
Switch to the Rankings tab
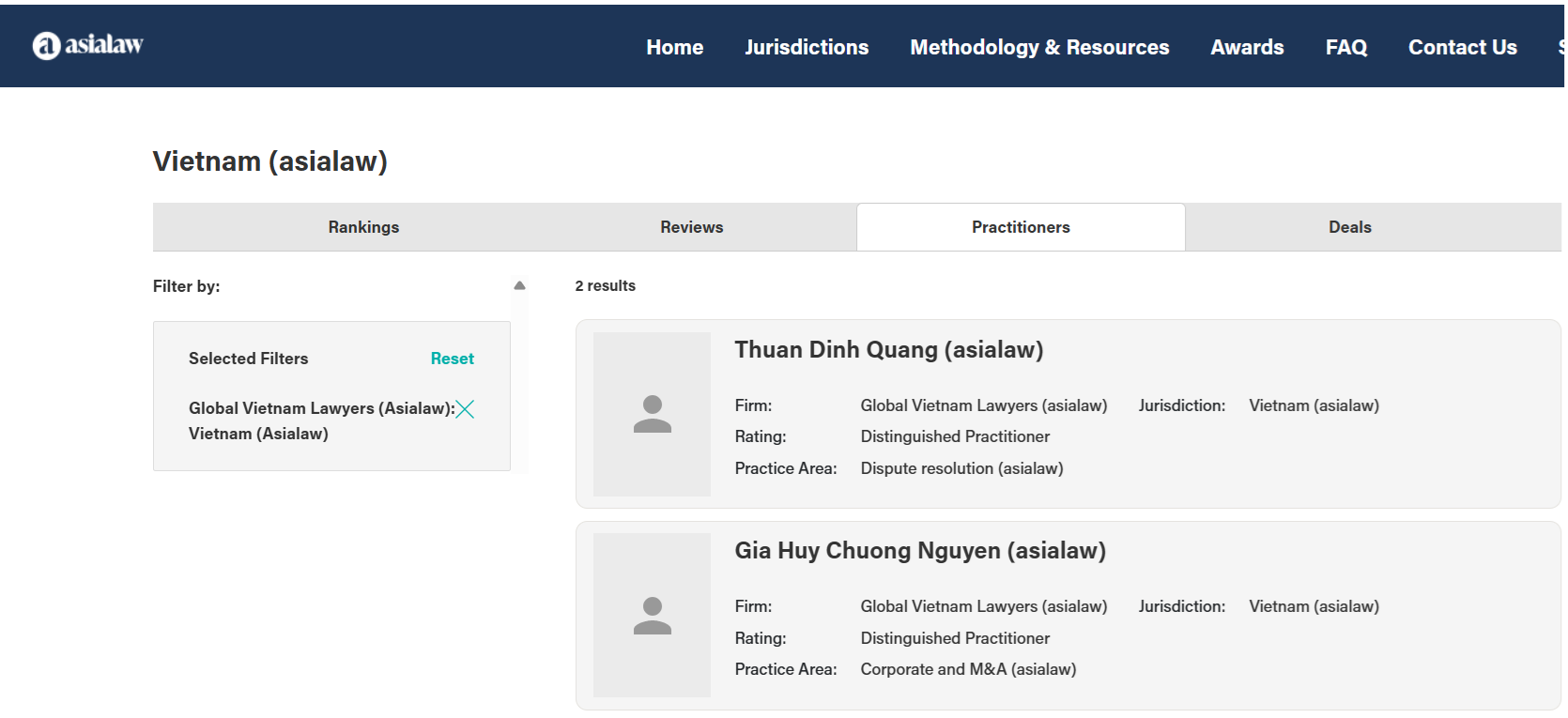click(363, 227)
